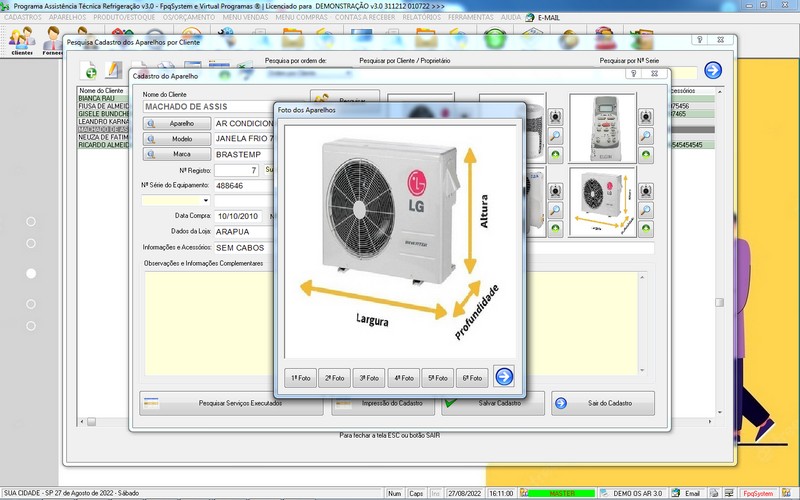800x500 pixels.
Task: Click zoom magnifier beside remote control photo
Action: (645, 136)
